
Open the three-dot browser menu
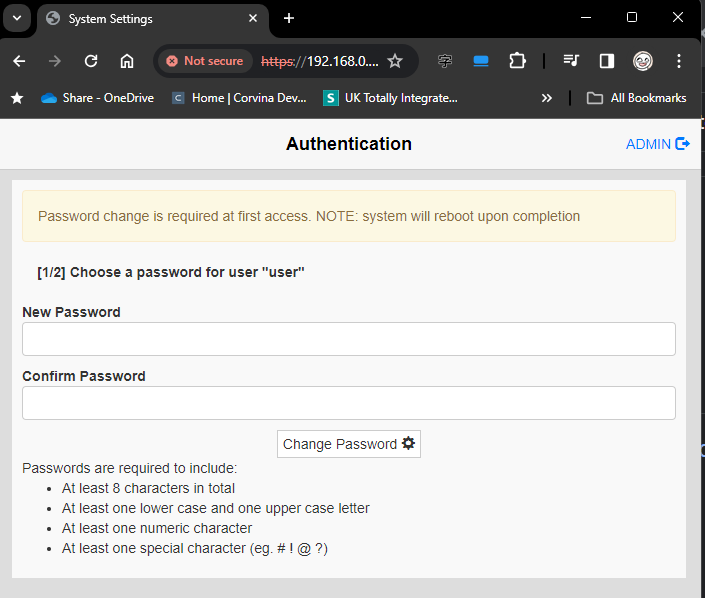click(x=678, y=61)
